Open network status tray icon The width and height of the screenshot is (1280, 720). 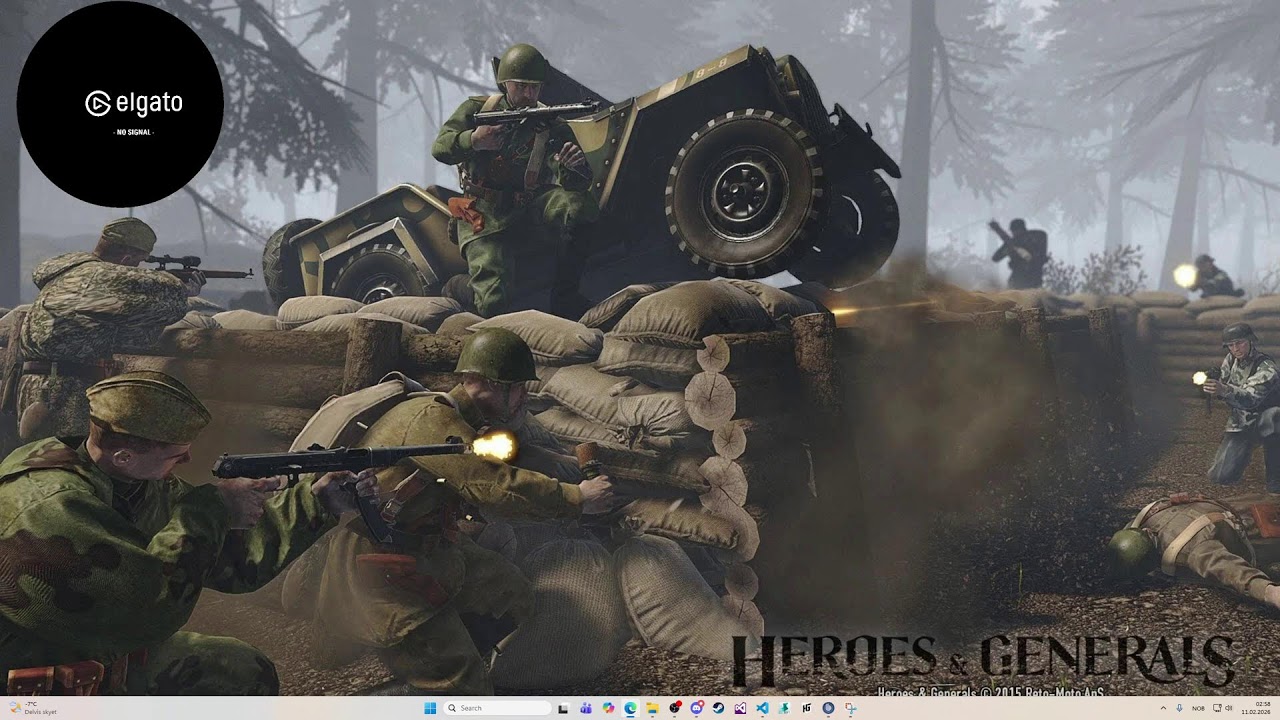[1217, 708]
